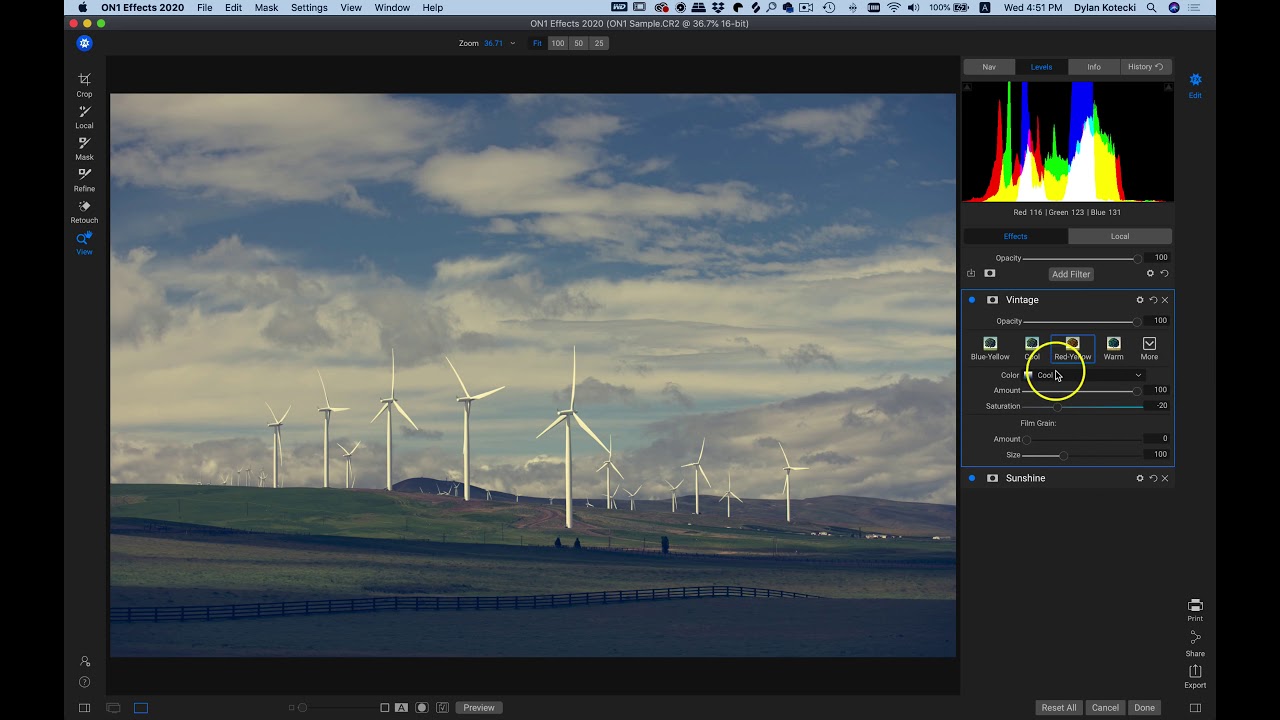Open the Export panel
Screen dimensions: 1280x720
(x=1195, y=672)
